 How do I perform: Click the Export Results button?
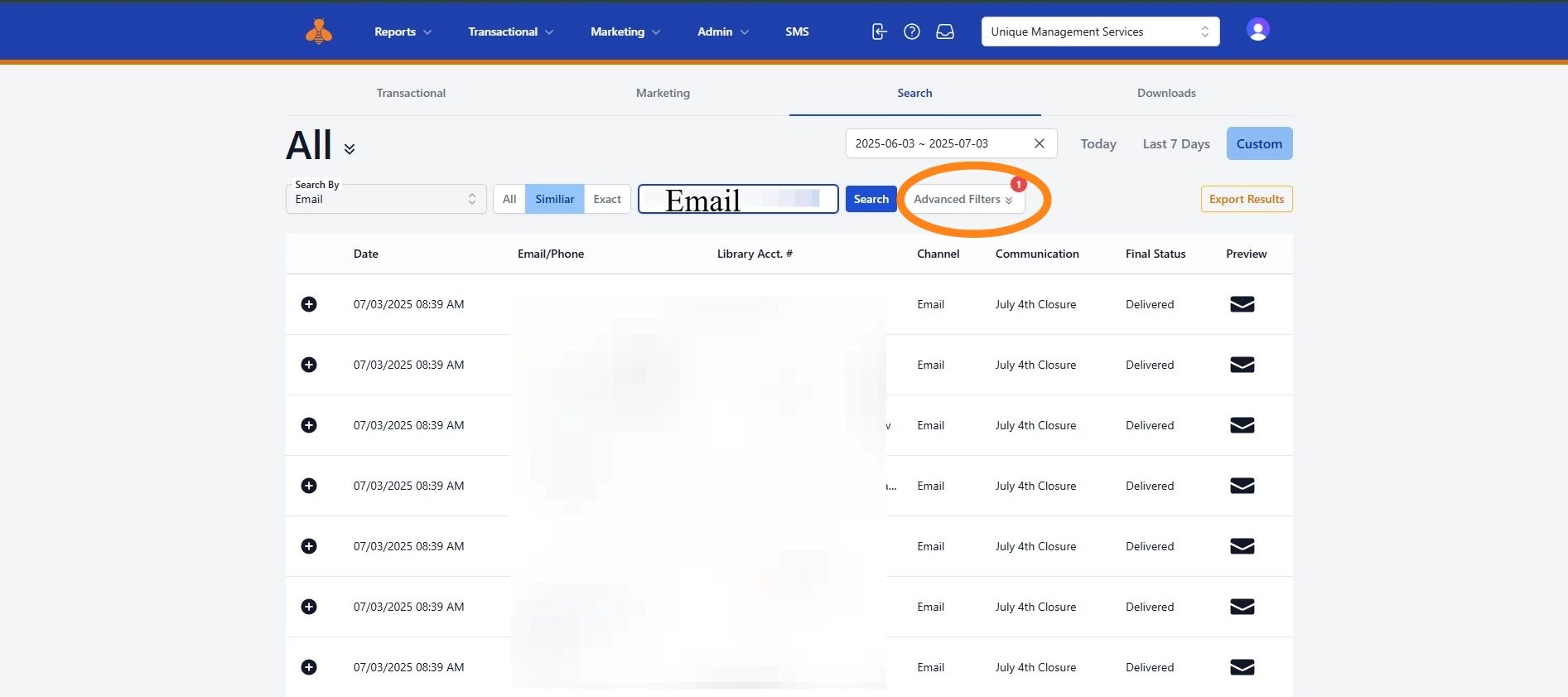coord(1246,199)
